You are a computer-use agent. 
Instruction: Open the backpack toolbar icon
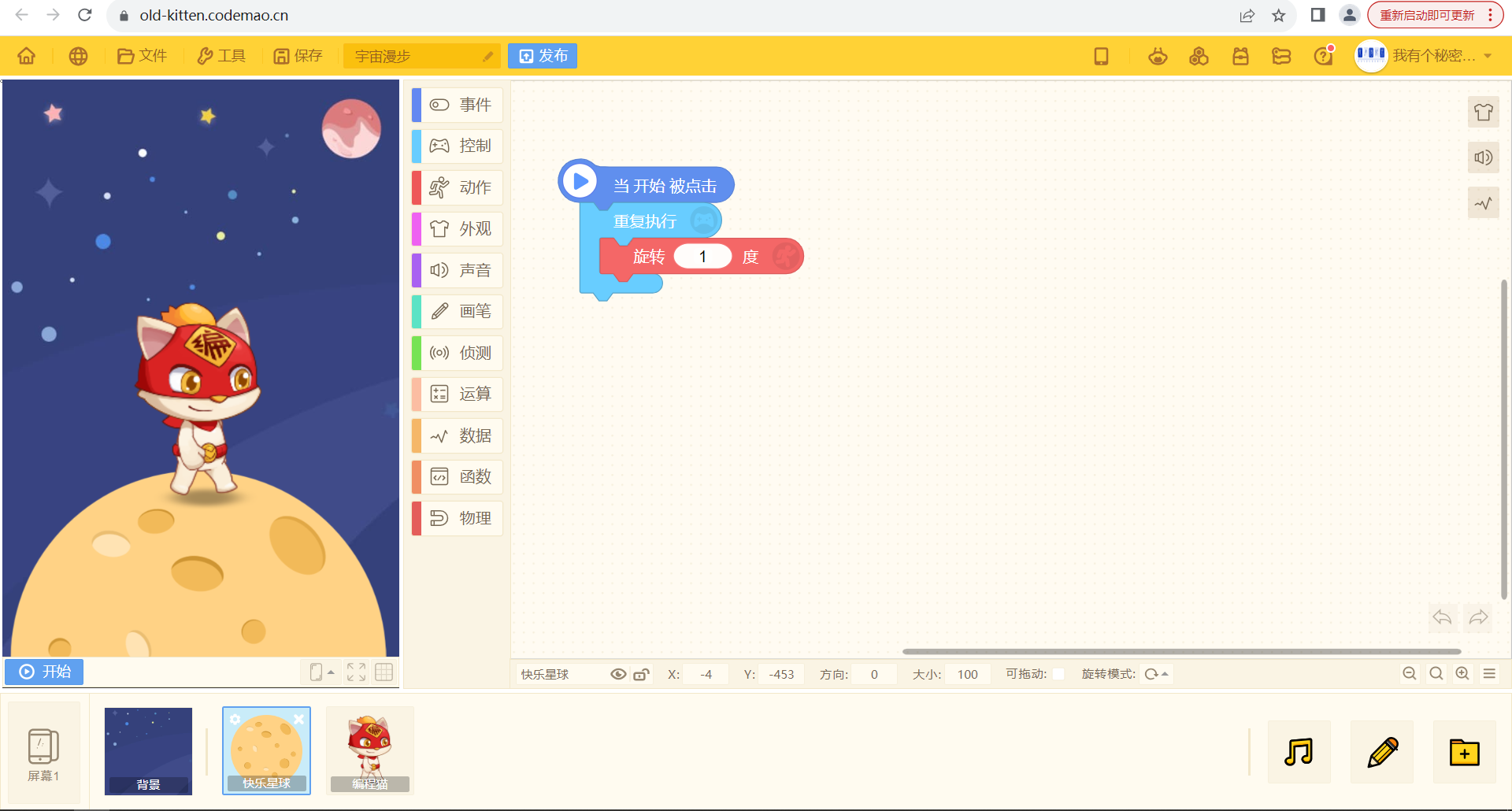click(x=1240, y=56)
